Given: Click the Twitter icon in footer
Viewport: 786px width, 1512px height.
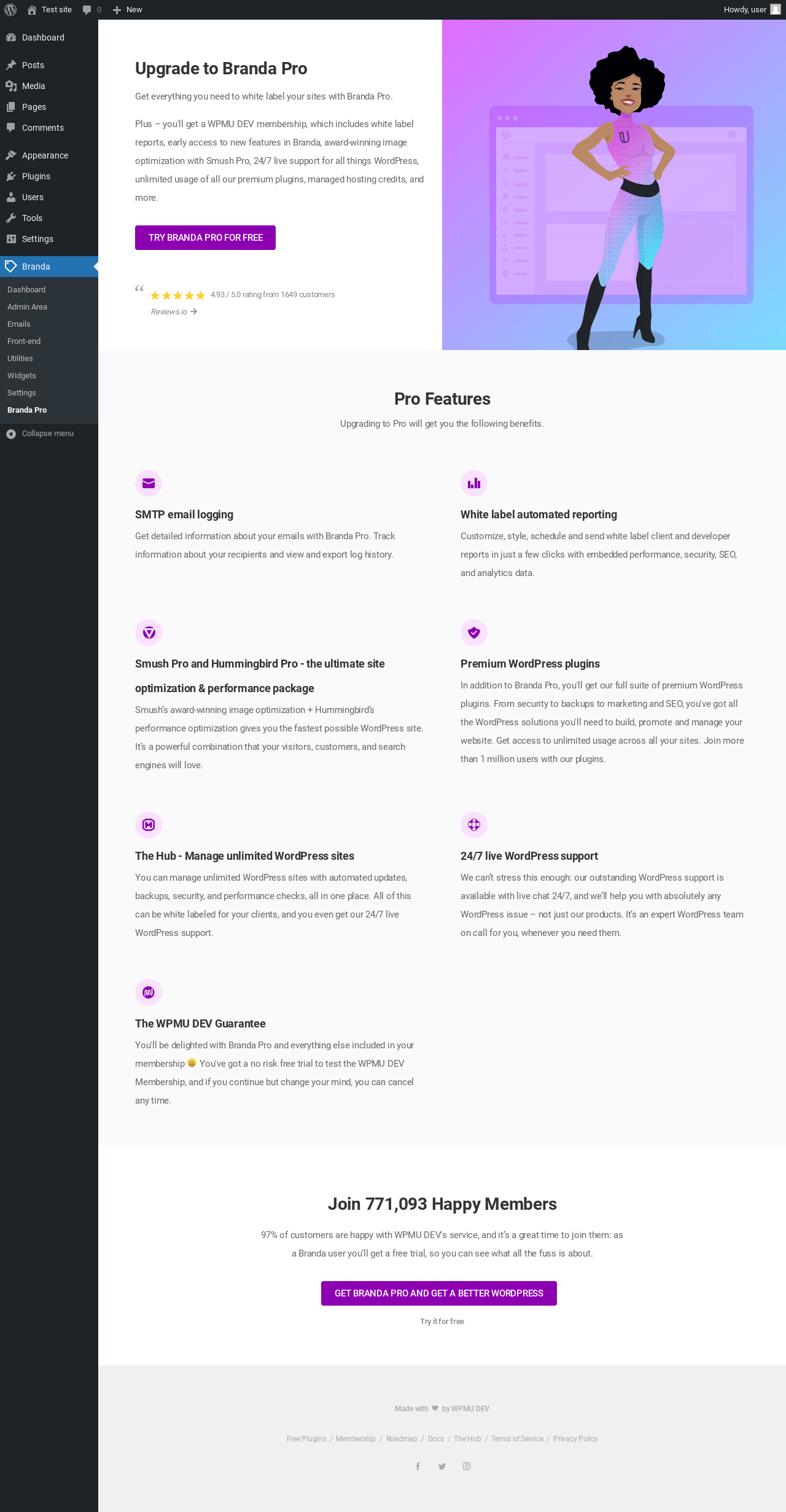Looking at the screenshot, I should click(442, 1466).
